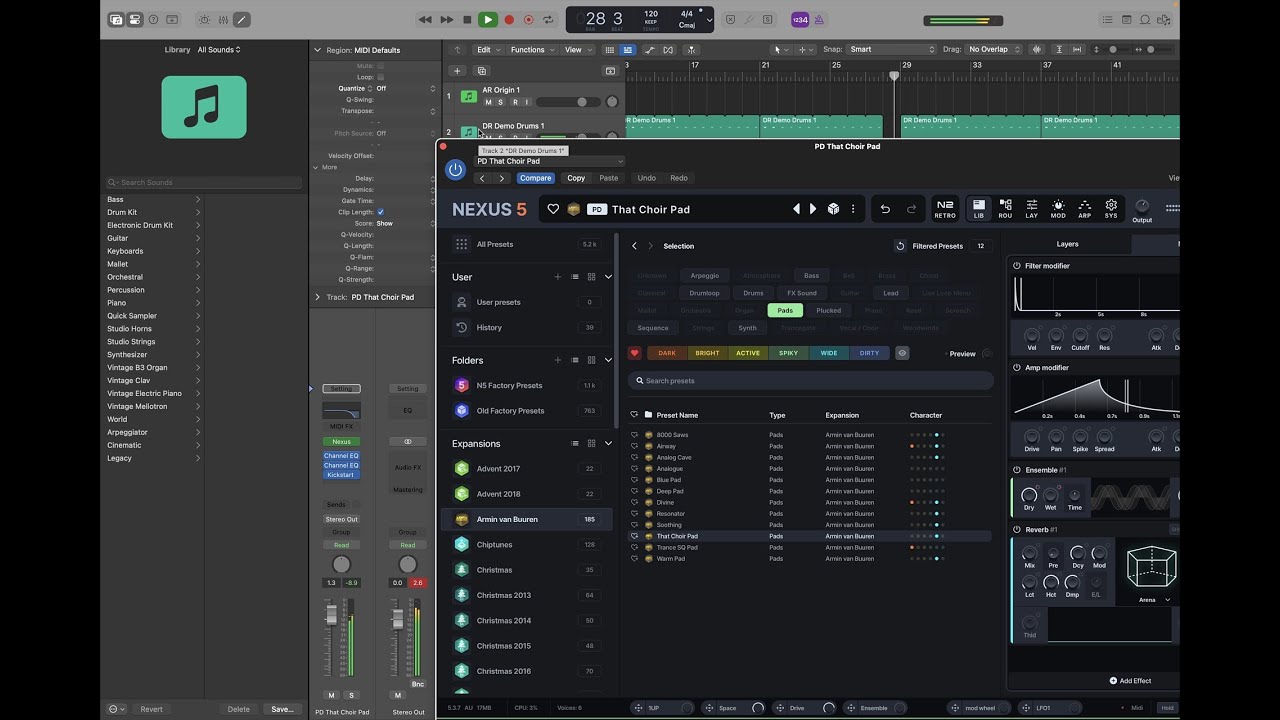1280x720 pixels.
Task: Select the Drumloop category filter
Action: 704,293
